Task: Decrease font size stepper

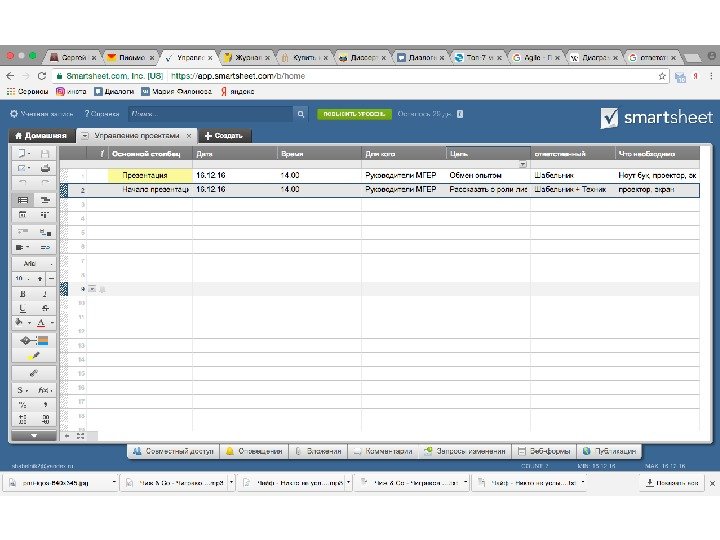Action: (51, 278)
